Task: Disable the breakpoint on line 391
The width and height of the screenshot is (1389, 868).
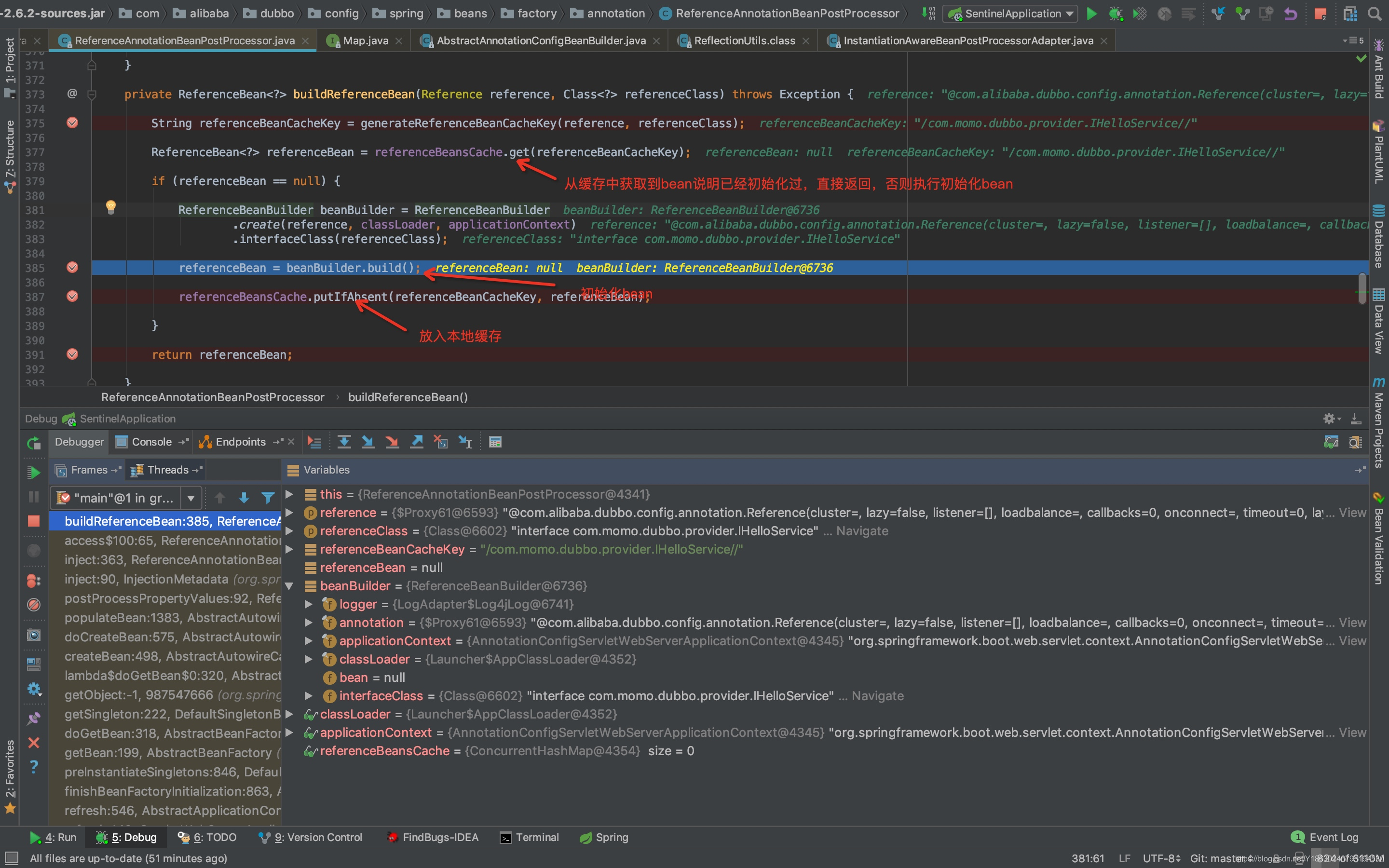Action: [x=72, y=354]
